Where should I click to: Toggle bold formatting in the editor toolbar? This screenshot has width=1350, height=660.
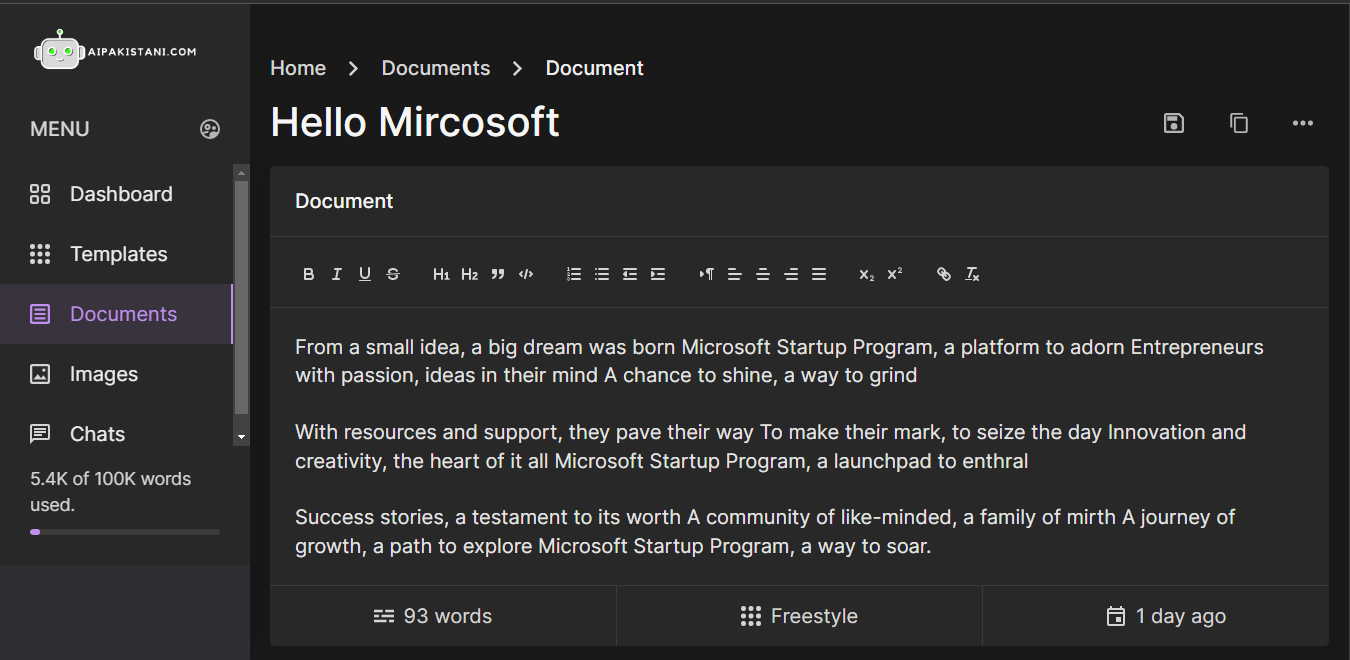click(x=309, y=274)
